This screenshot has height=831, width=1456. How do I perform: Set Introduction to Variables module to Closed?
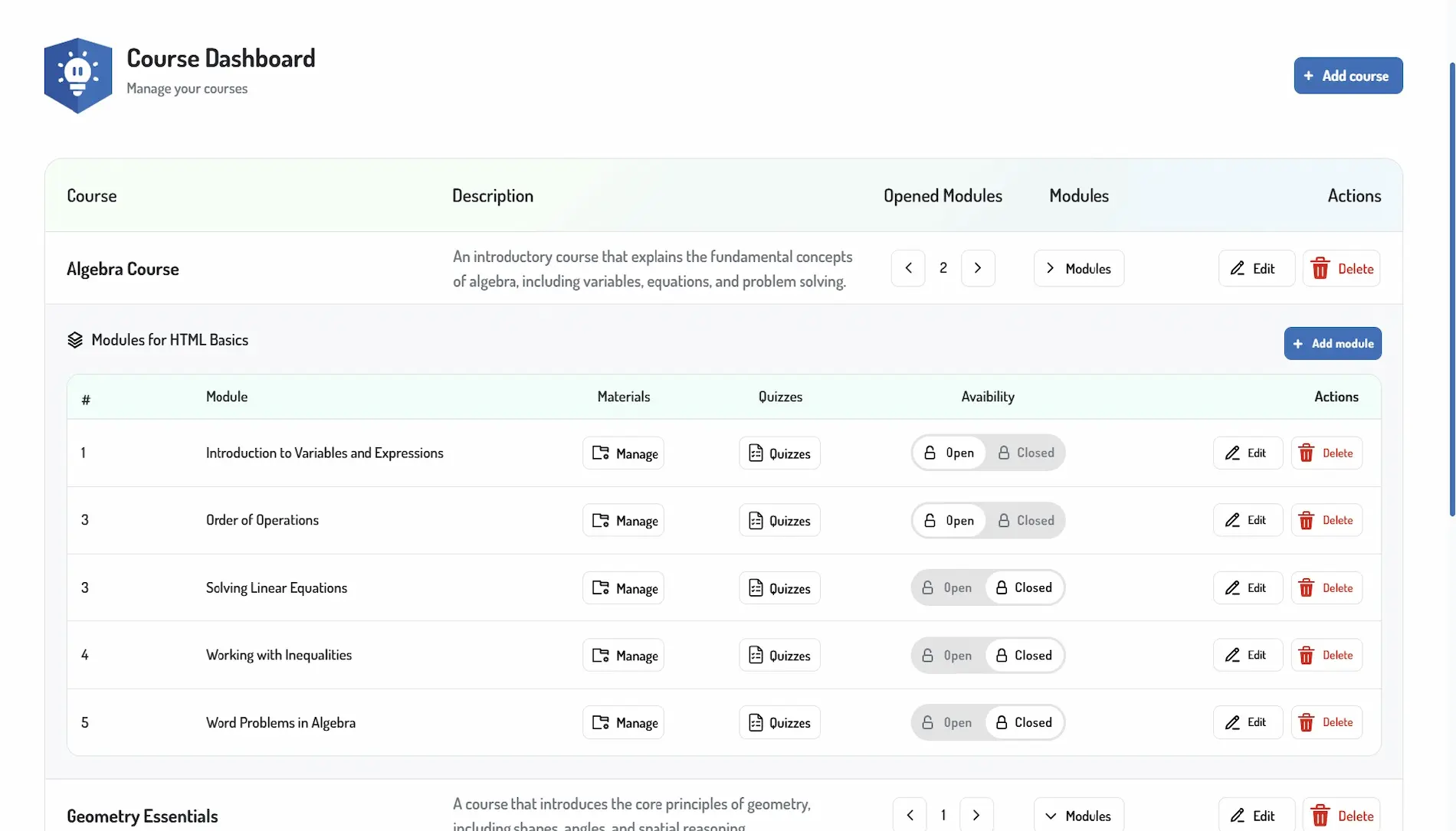[x=1025, y=453]
